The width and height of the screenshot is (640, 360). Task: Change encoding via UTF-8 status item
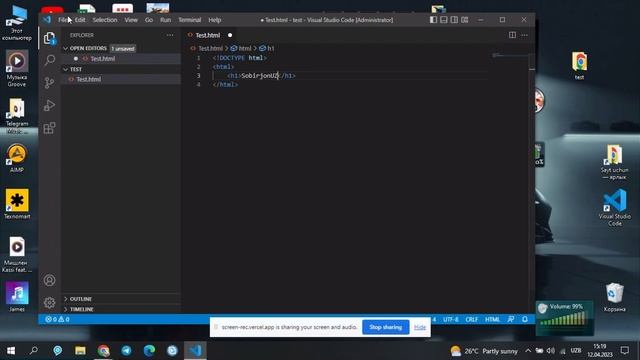(451, 319)
